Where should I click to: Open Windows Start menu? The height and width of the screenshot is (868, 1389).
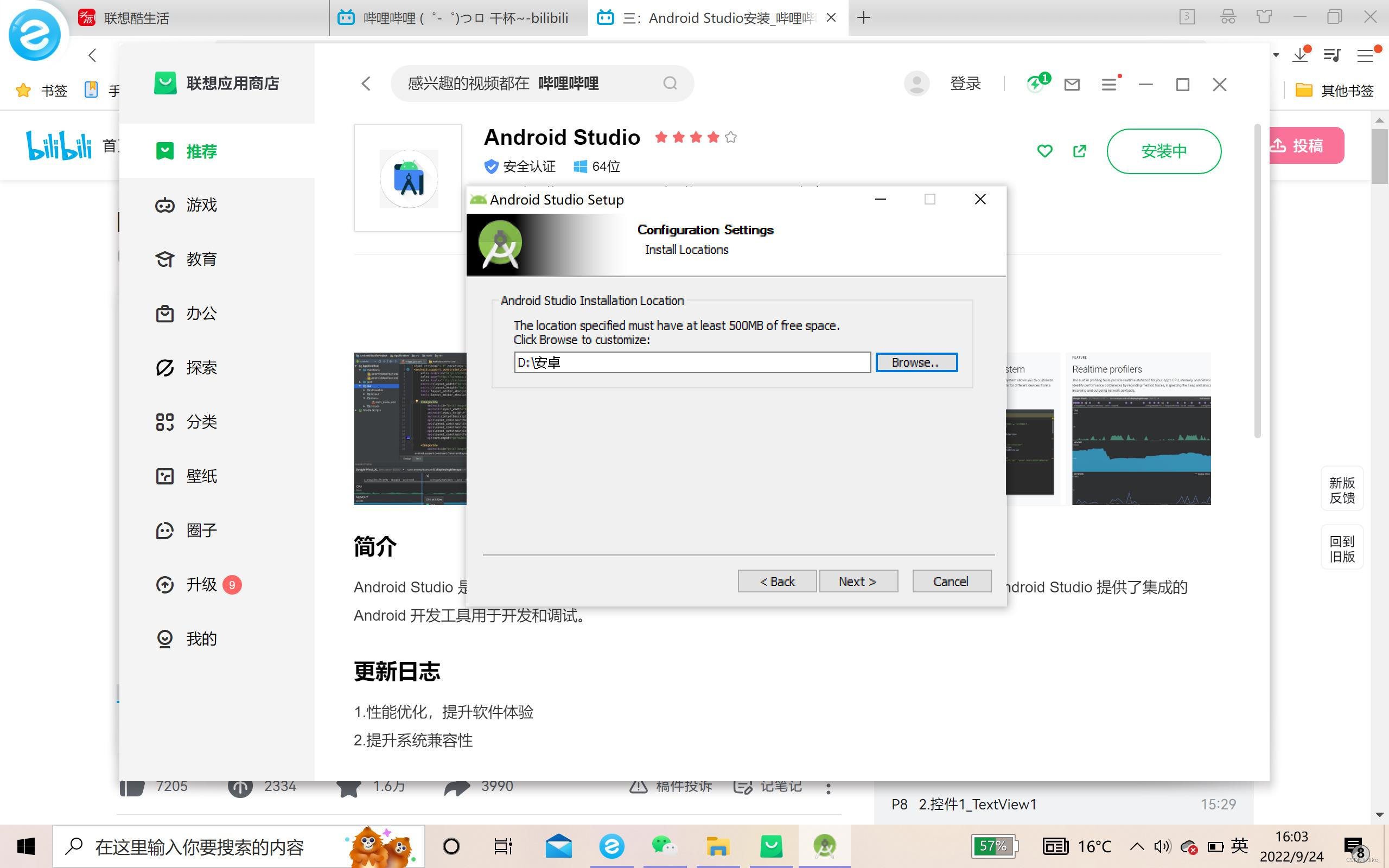[x=26, y=846]
